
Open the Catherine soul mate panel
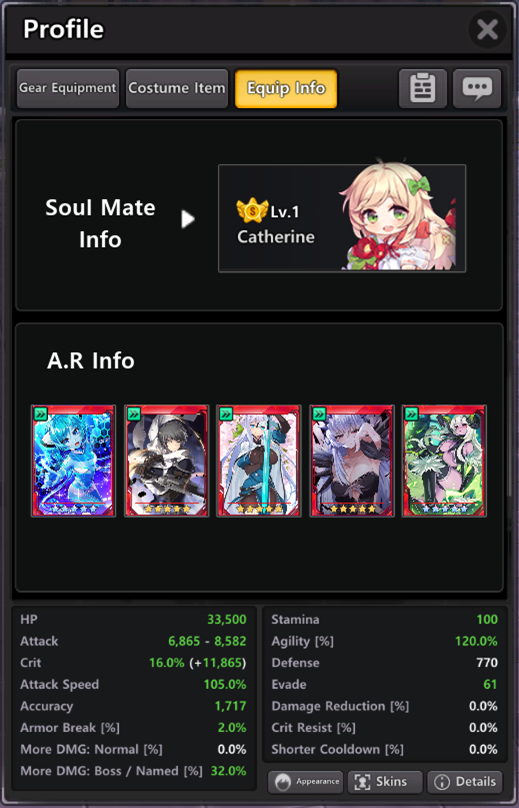(x=342, y=218)
